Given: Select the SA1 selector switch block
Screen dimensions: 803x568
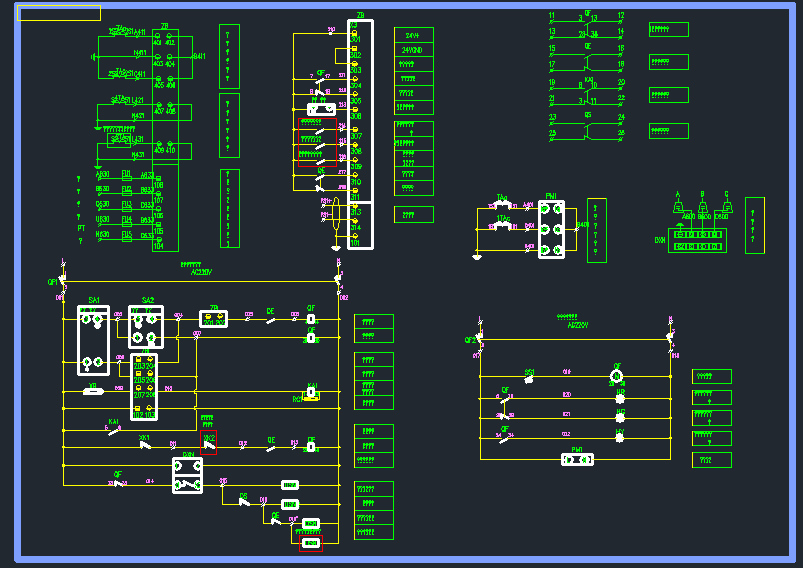Looking at the screenshot, I should (x=93, y=340).
